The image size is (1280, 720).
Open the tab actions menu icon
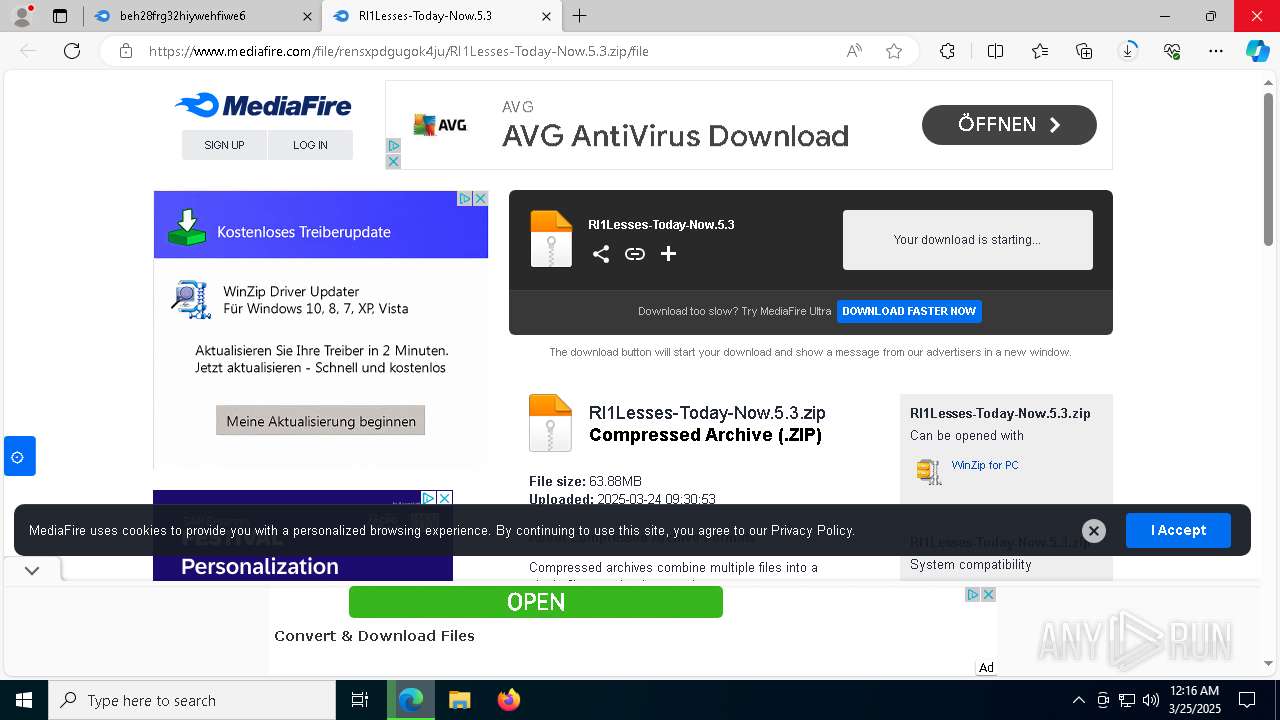(60, 16)
